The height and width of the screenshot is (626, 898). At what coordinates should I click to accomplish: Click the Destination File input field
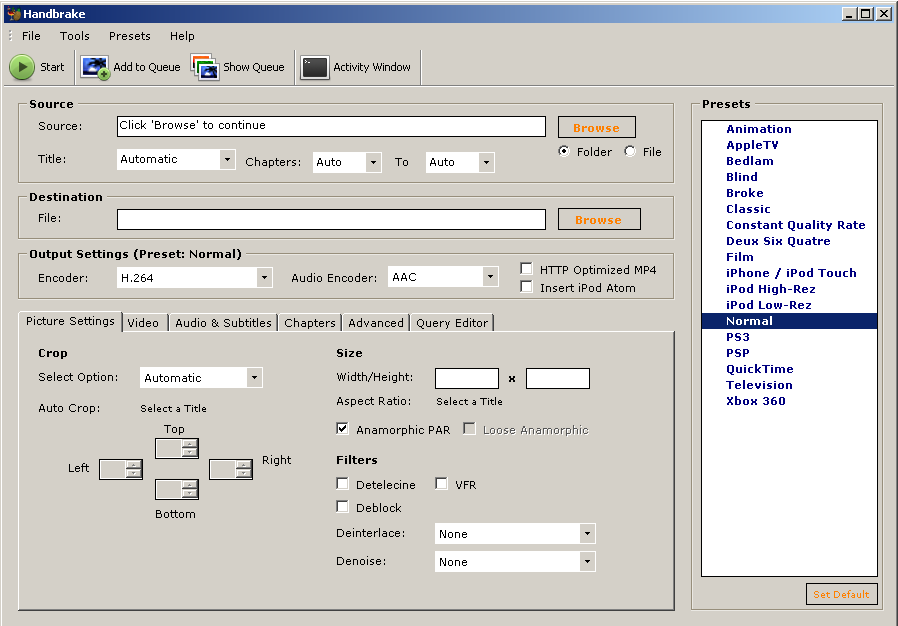331,219
